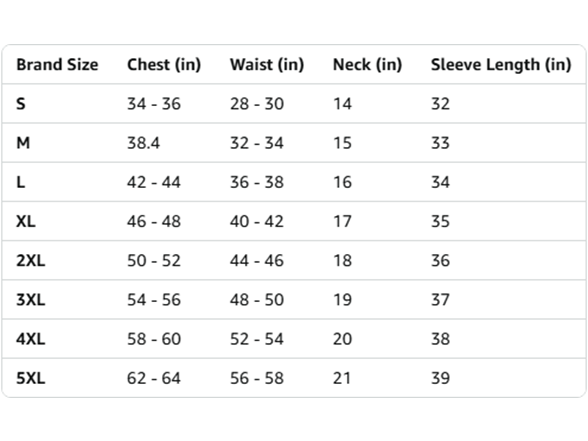The width and height of the screenshot is (588, 441).
Task: Click the 3XL size row label
Action: (x=31, y=300)
